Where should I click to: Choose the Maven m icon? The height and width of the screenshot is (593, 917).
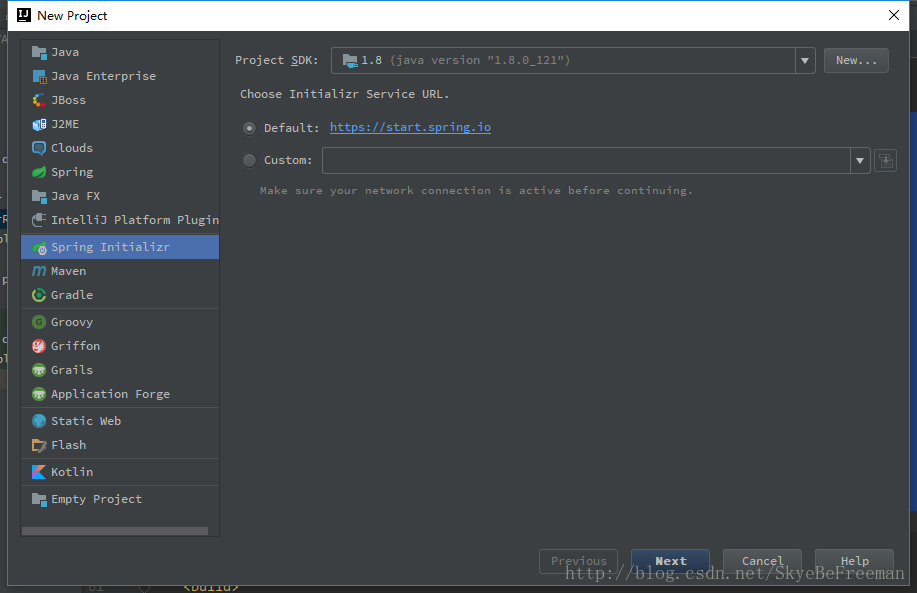click(39, 271)
